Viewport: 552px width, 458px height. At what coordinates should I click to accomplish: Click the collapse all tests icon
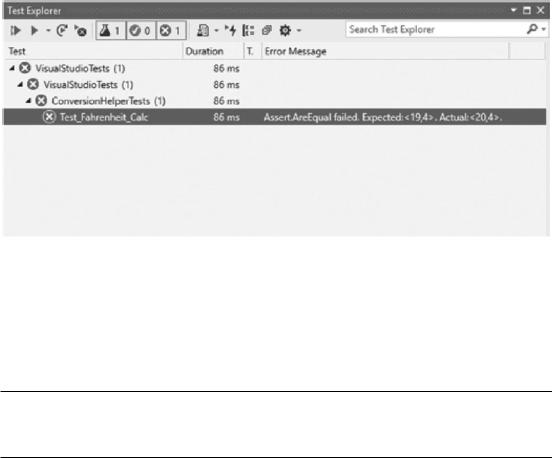click(266, 31)
